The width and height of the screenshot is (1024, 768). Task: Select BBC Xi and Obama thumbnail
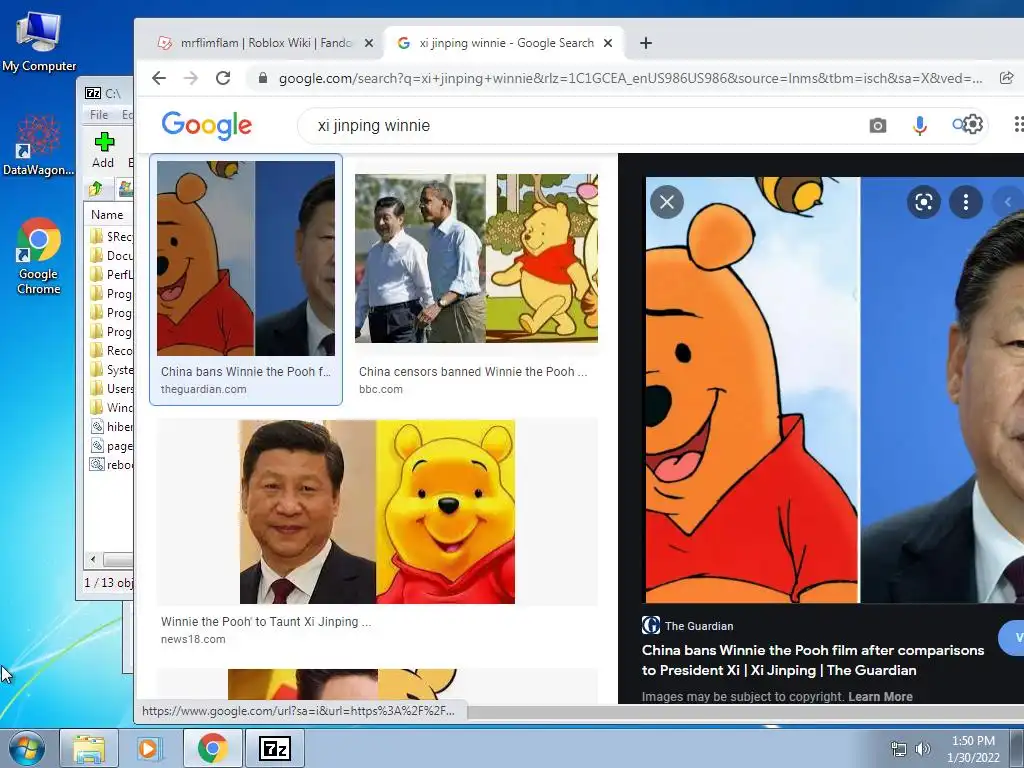tap(476, 258)
